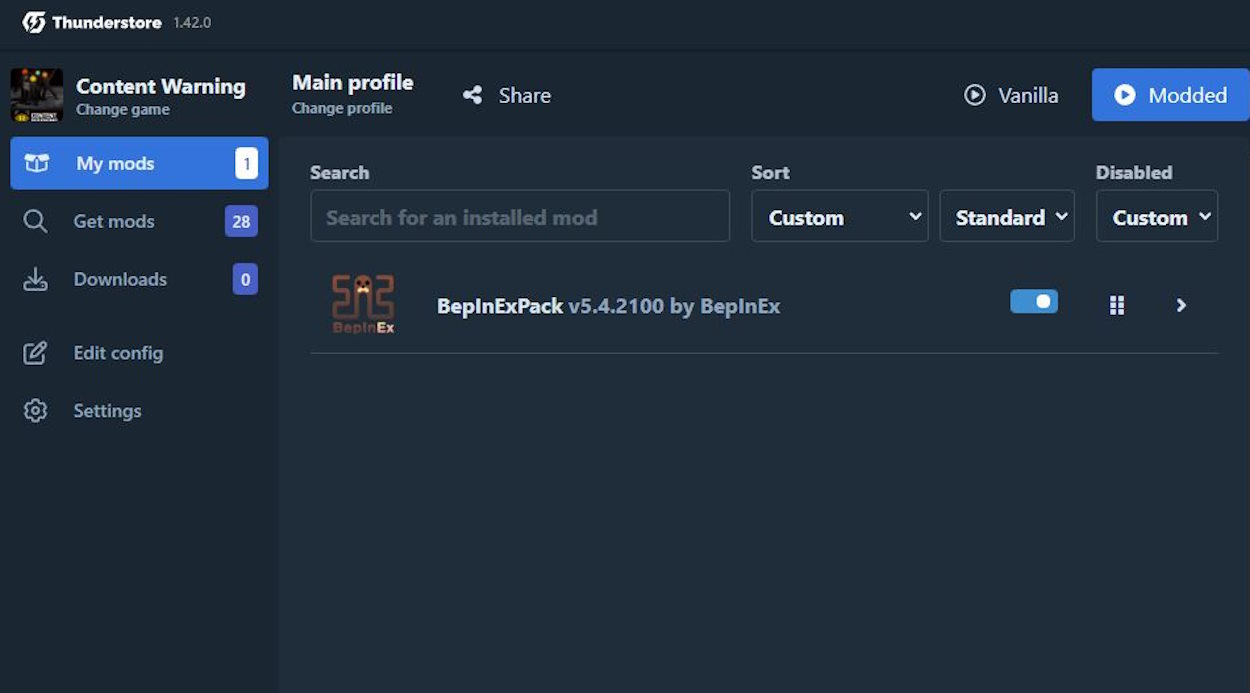Screen dimensions: 1250x693
Task: Switch to the Get mods section
Action: [113, 221]
